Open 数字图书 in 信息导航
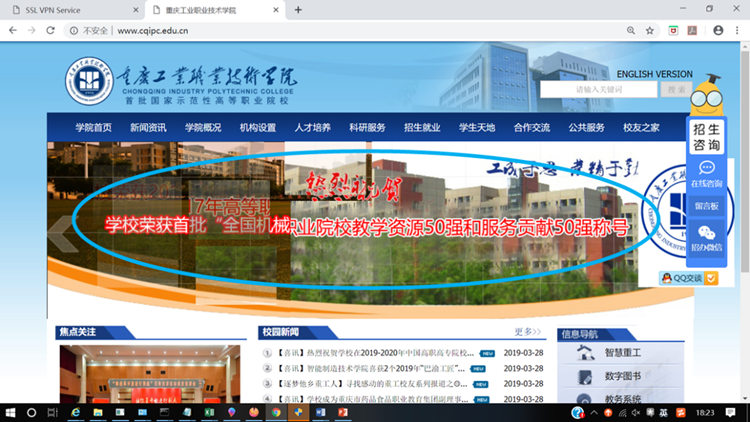 point(622,377)
